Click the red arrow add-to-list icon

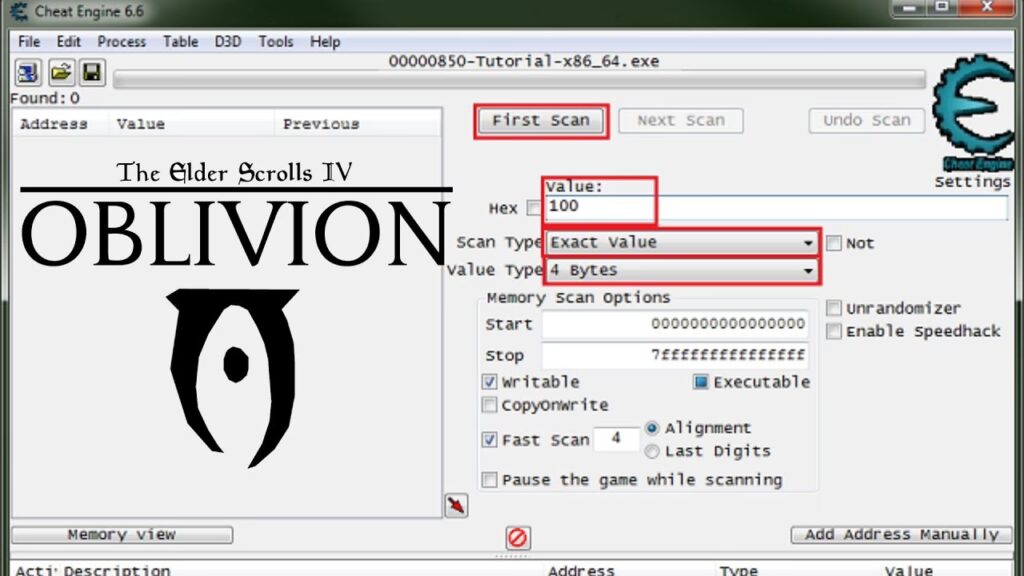[456, 505]
